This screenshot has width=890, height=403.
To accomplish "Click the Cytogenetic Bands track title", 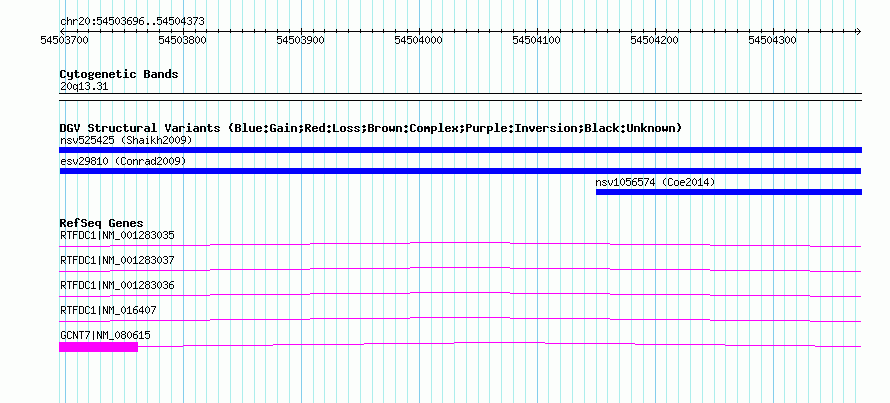I will pyautogui.click(x=119, y=74).
